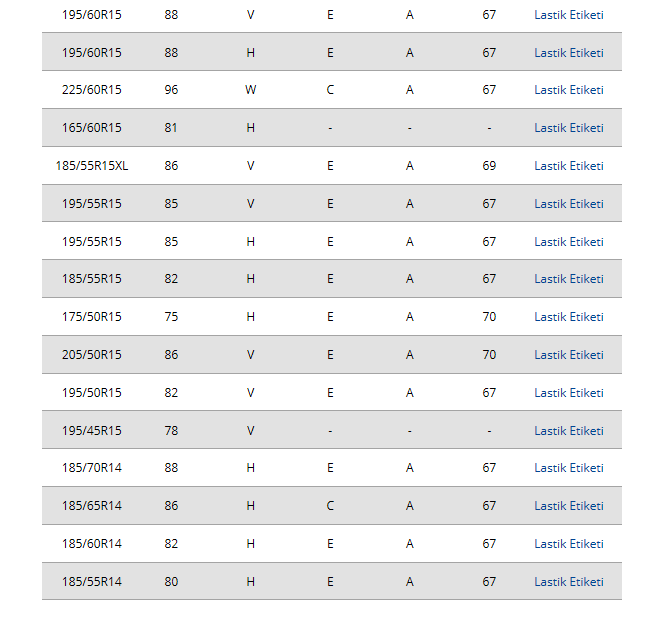The width and height of the screenshot is (659, 623).
Task: Open Lastik Etiketi for 195/60R15 V-rated row
Action: pos(568,15)
